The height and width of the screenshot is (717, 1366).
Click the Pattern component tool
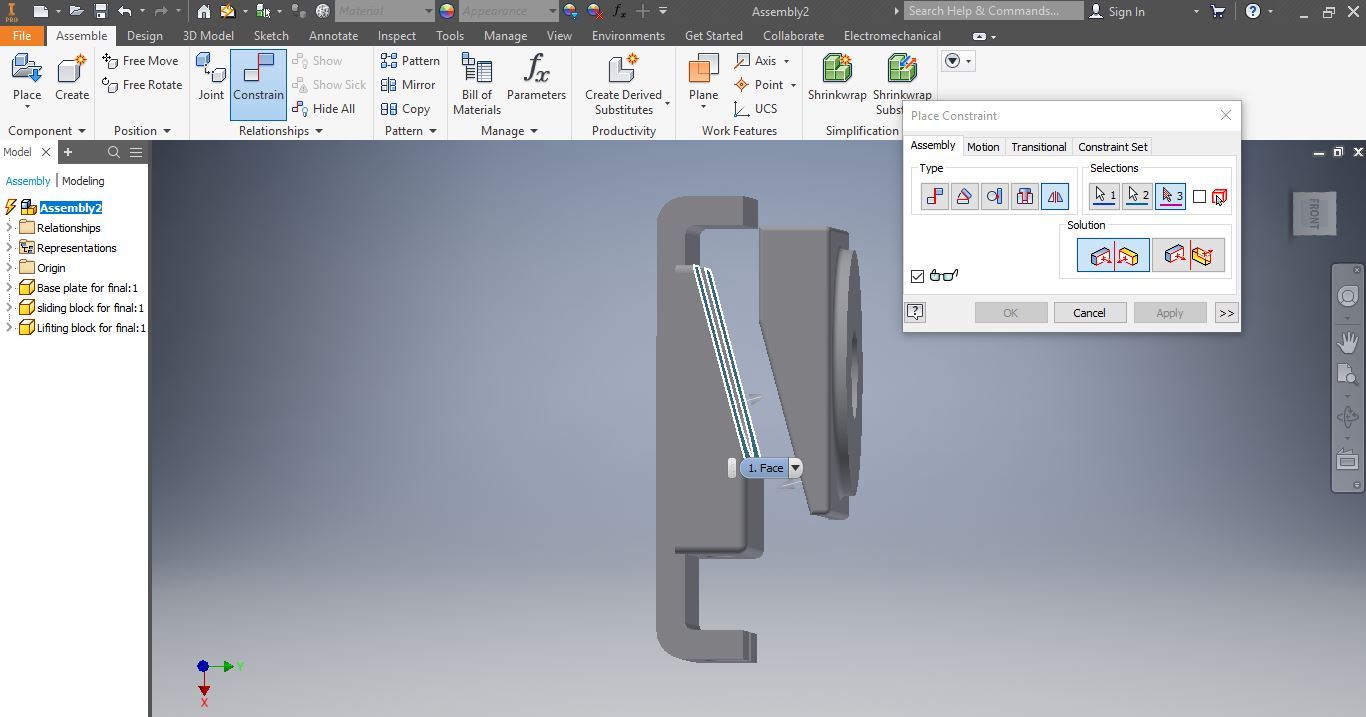[x=410, y=61]
